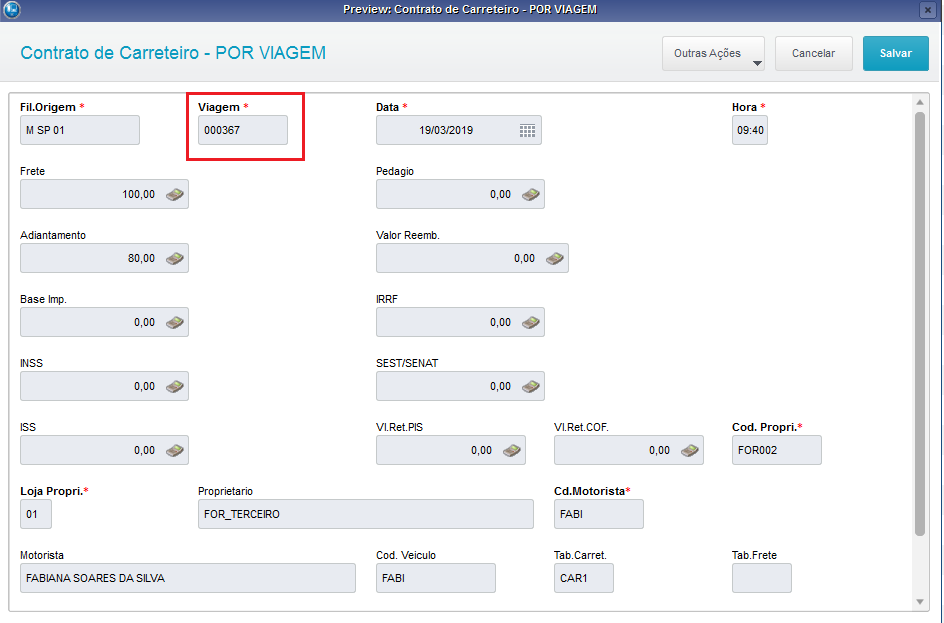
Task: Click the Fil.Origem input field
Action: pos(80,130)
